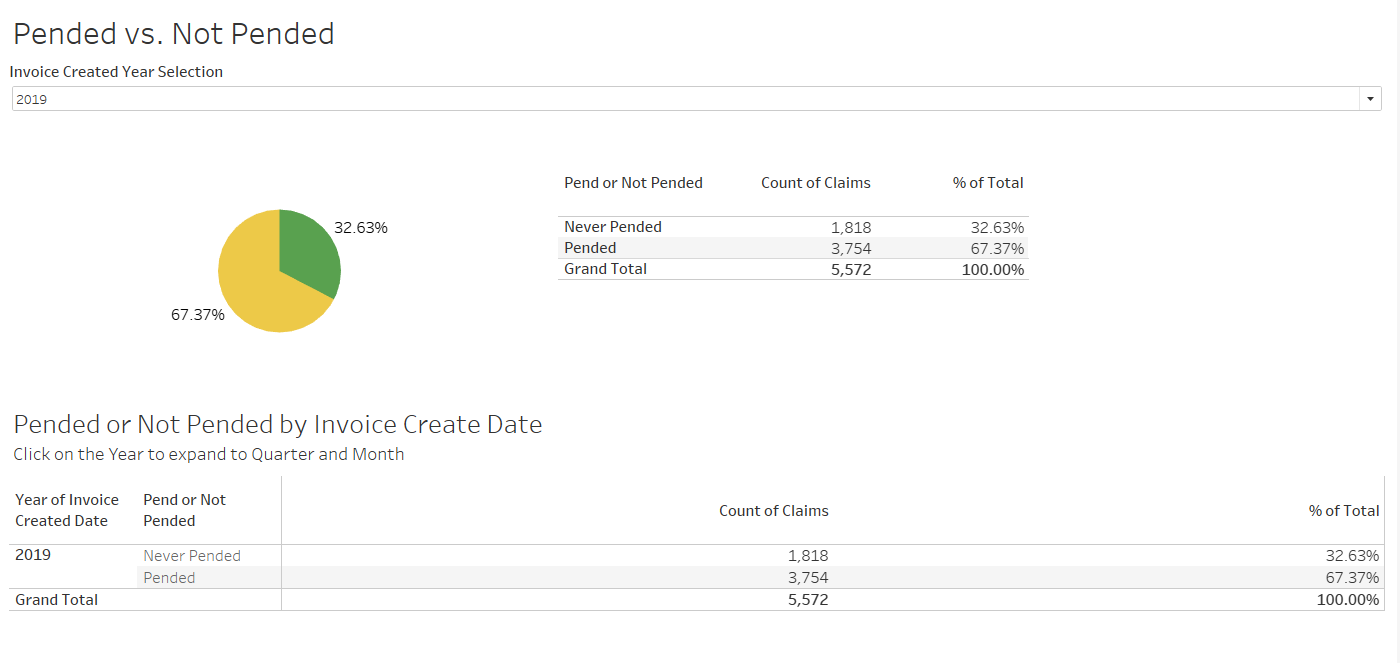Click the 3,754 value in lower table
The width and height of the screenshot is (1400, 663).
click(807, 578)
